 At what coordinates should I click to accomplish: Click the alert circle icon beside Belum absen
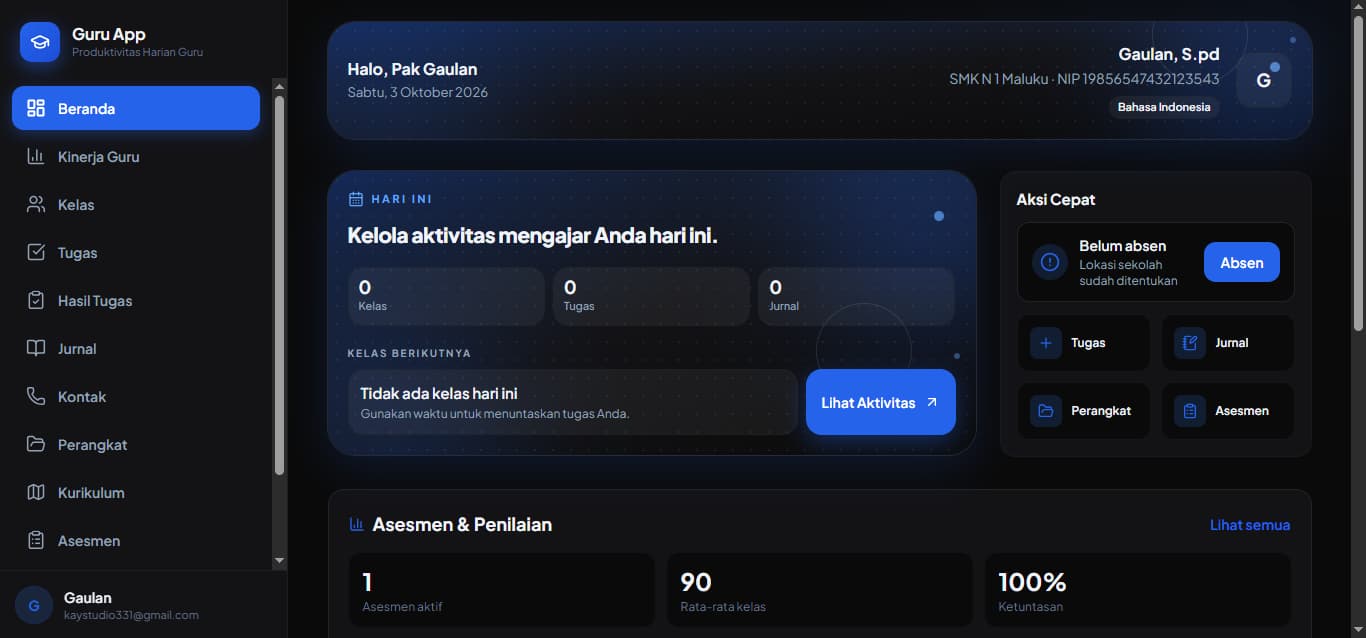[1050, 262]
